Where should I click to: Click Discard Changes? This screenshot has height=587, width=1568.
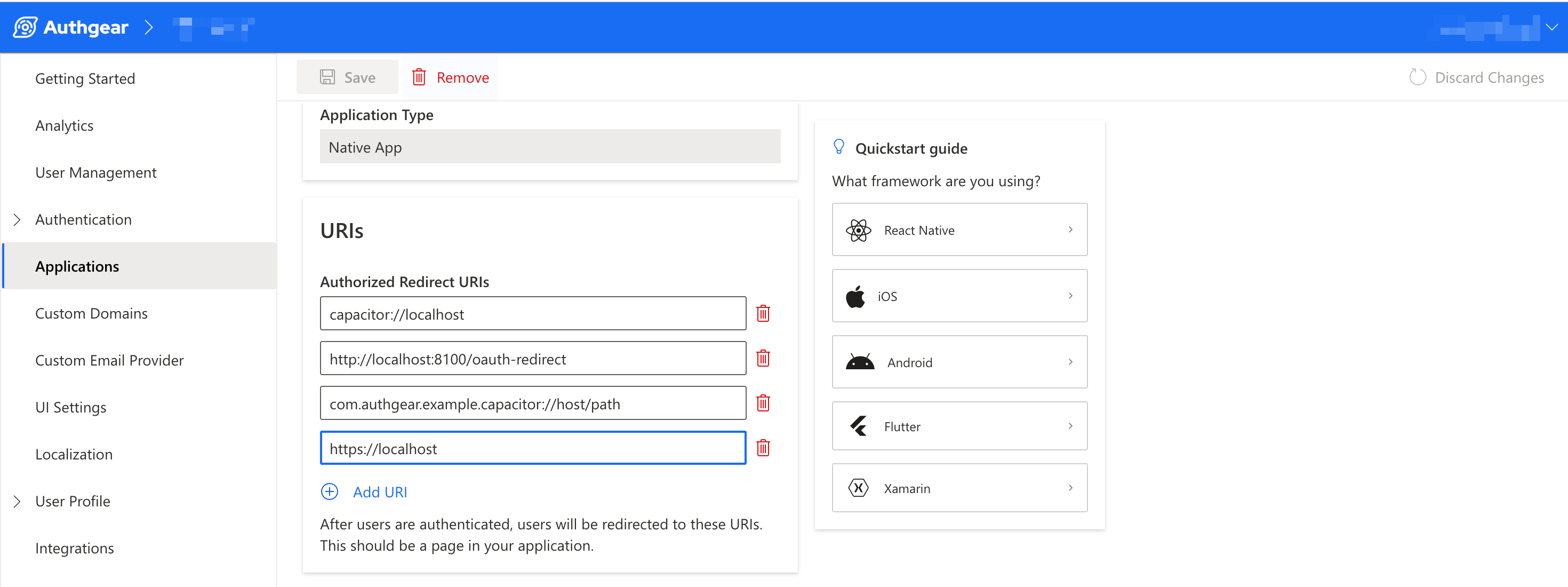coord(1477,77)
